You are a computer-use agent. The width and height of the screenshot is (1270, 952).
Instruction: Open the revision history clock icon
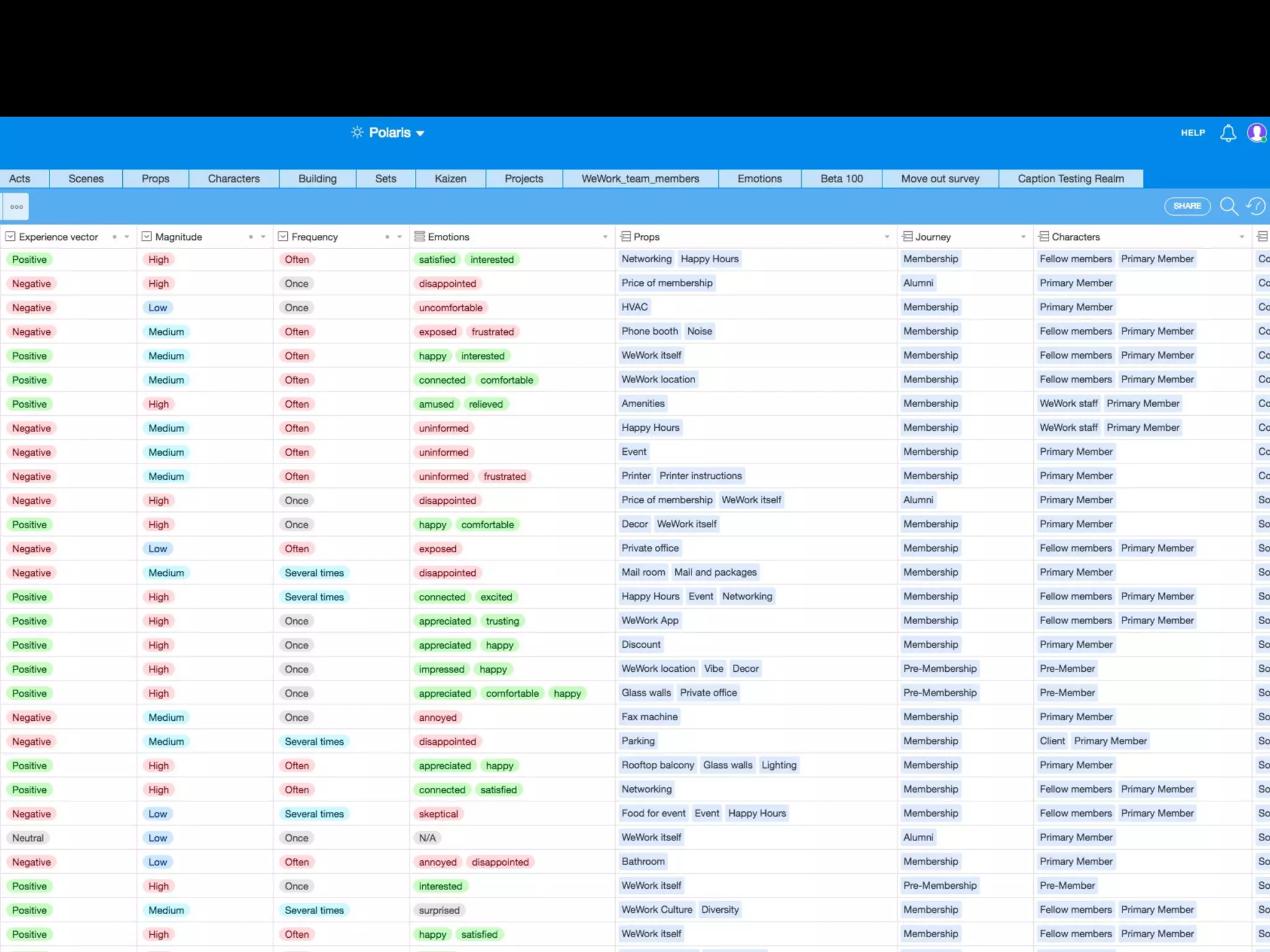coord(1256,206)
